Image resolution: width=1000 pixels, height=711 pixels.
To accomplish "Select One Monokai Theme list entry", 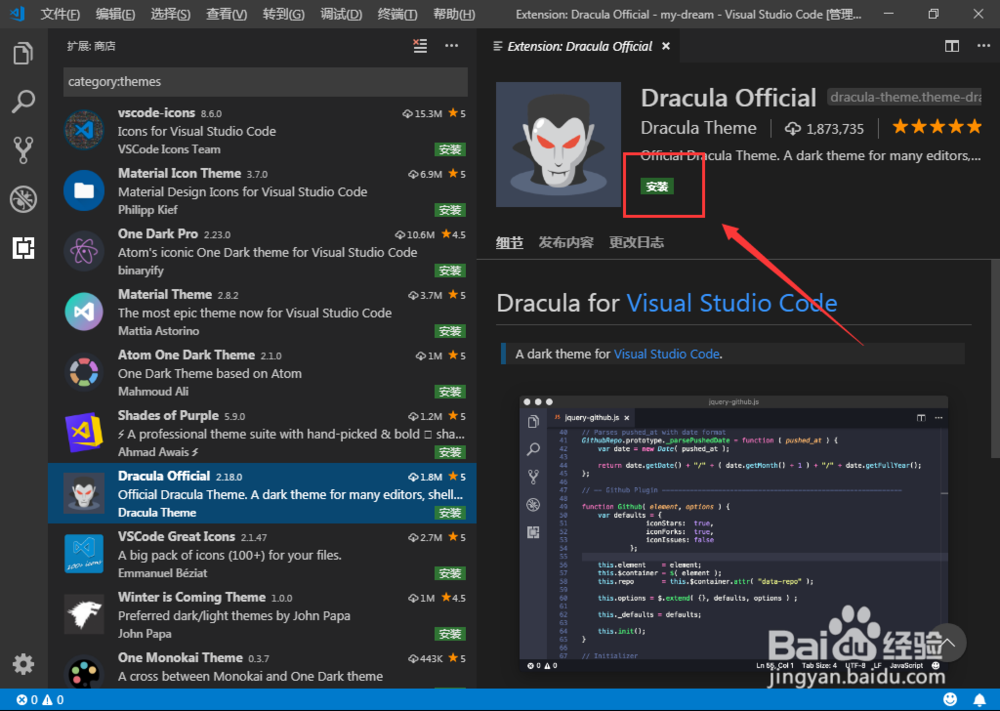I will [x=262, y=668].
